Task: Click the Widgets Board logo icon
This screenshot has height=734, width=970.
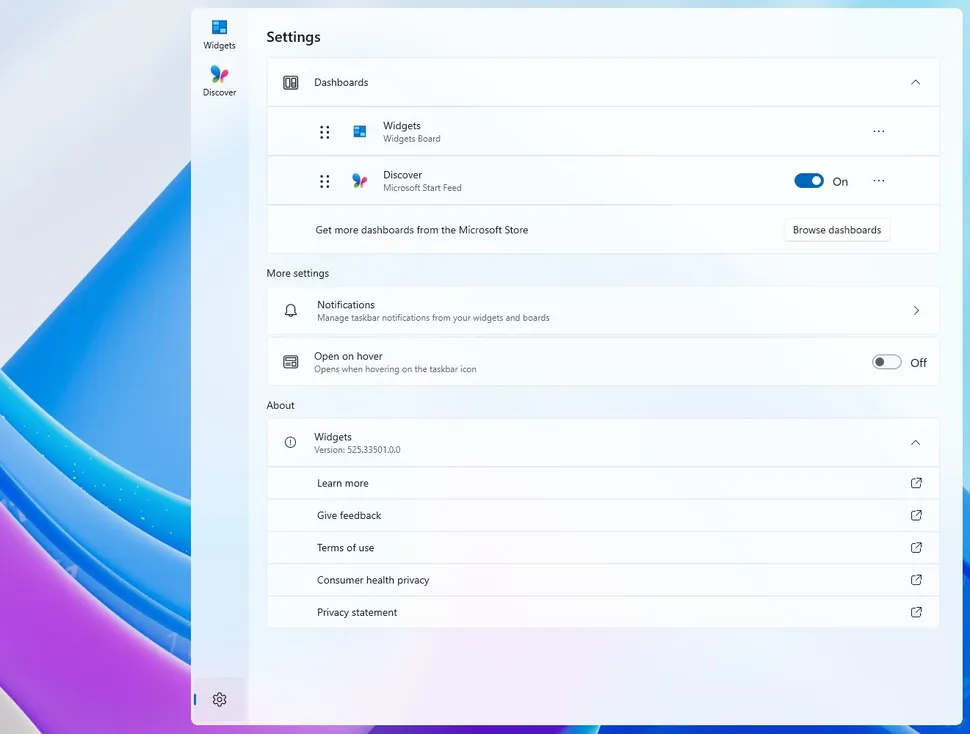Action: pyautogui.click(x=359, y=131)
